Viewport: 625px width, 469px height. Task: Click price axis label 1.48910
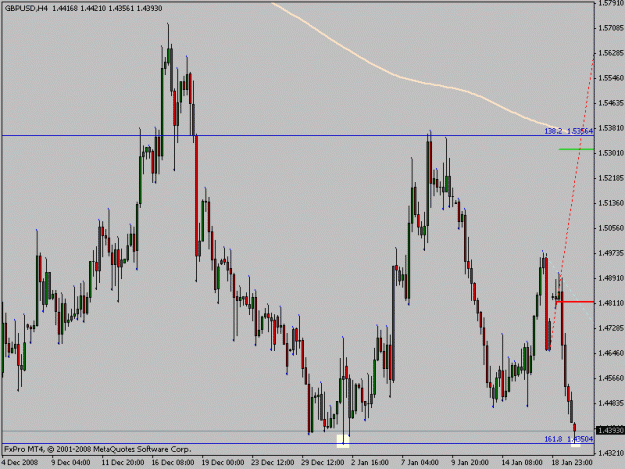[611, 278]
